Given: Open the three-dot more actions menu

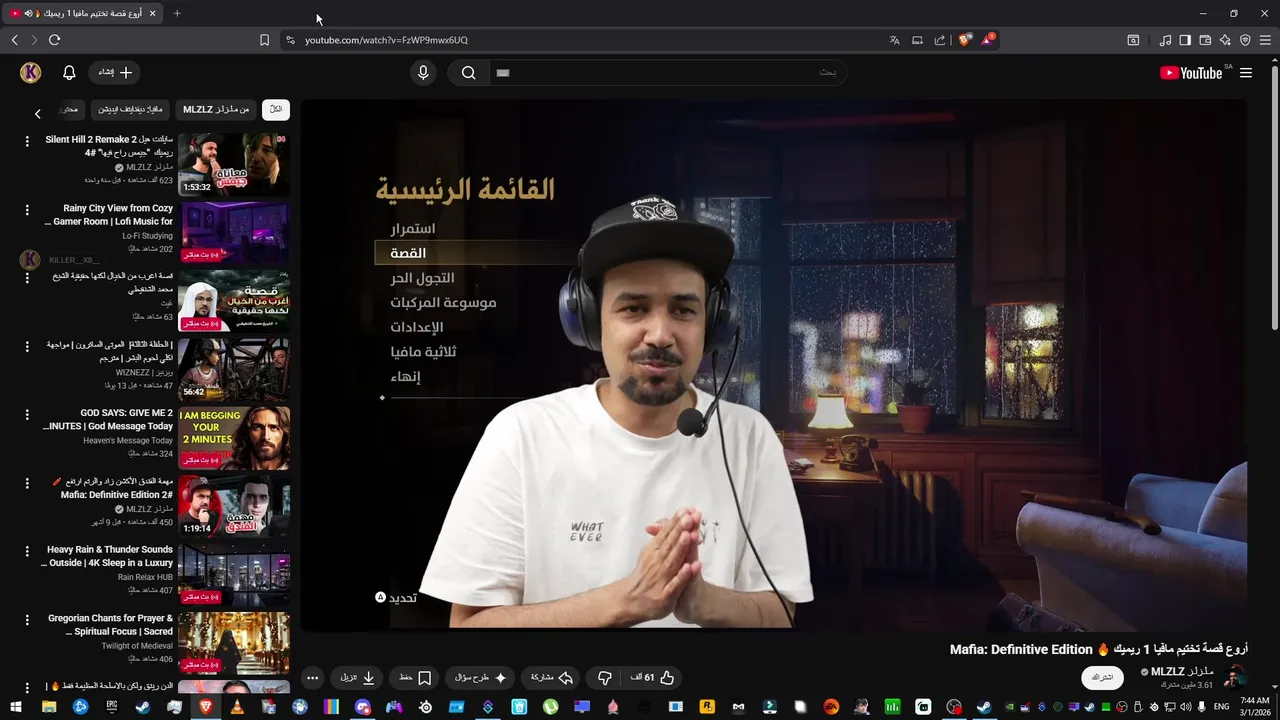Looking at the screenshot, I should coord(312,677).
